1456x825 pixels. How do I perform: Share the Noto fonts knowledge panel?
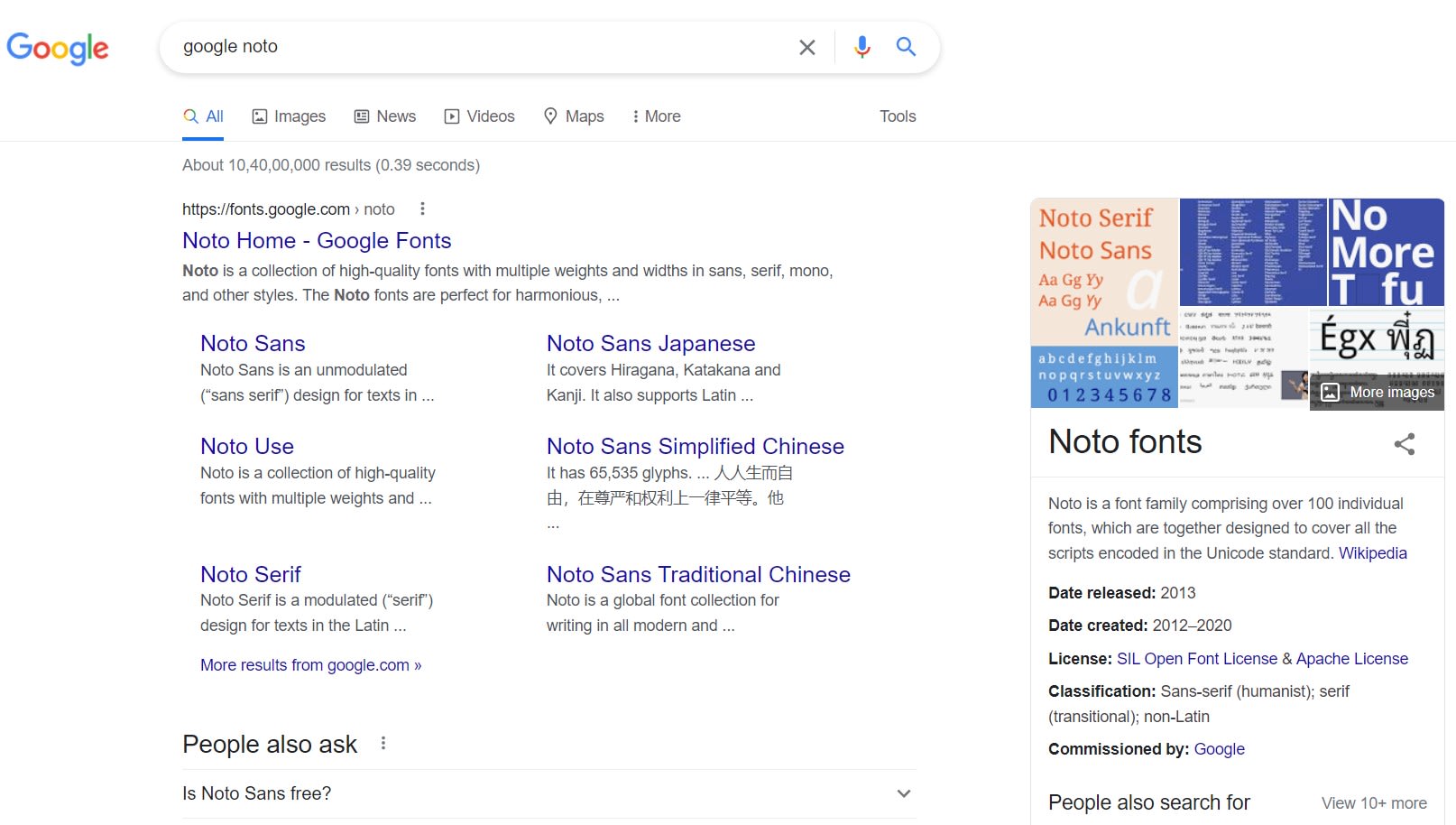(1405, 443)
